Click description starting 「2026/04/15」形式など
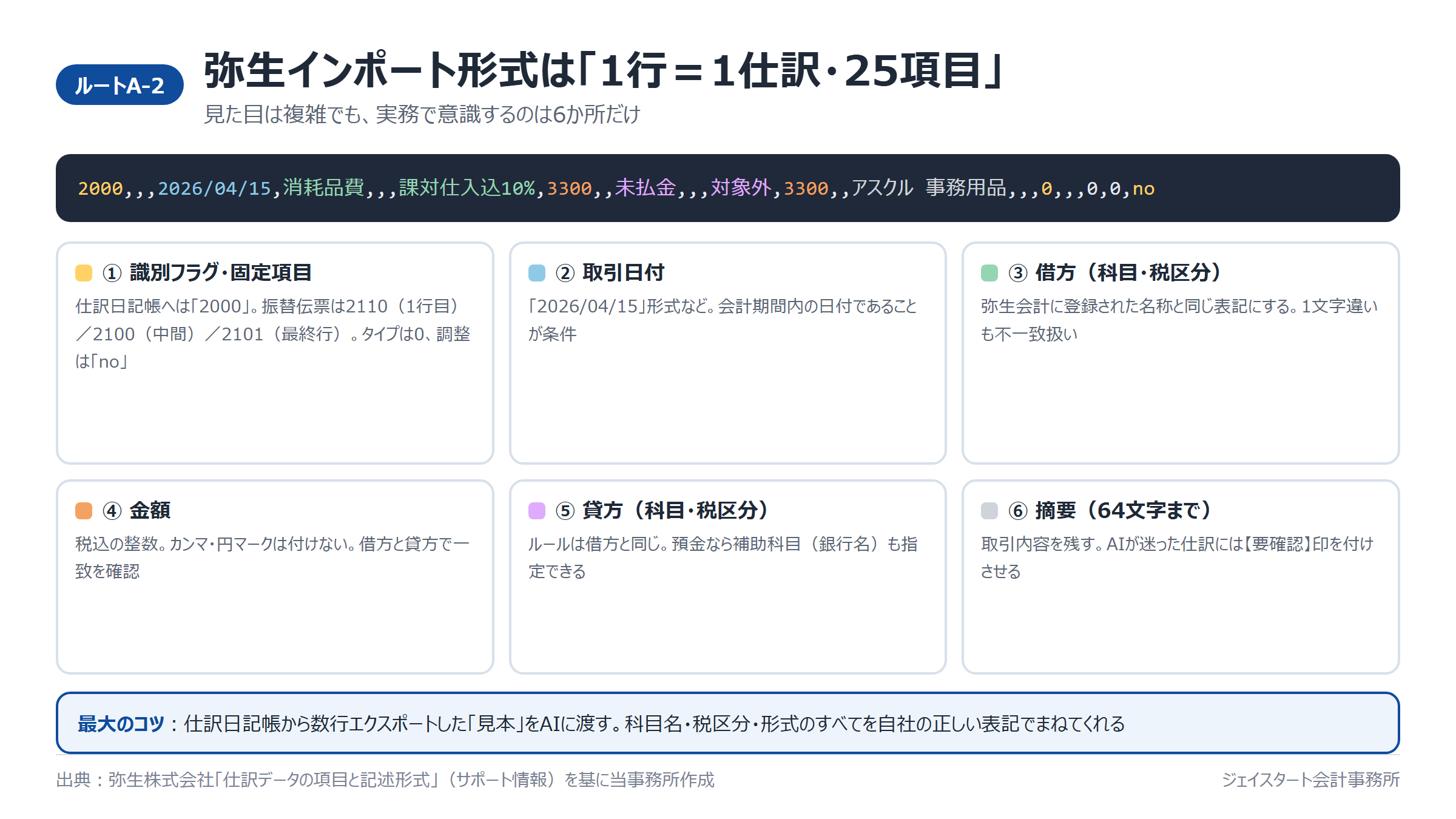Image resolution: width=1456 pixels, height=819 pixels. tap(723, 320)
